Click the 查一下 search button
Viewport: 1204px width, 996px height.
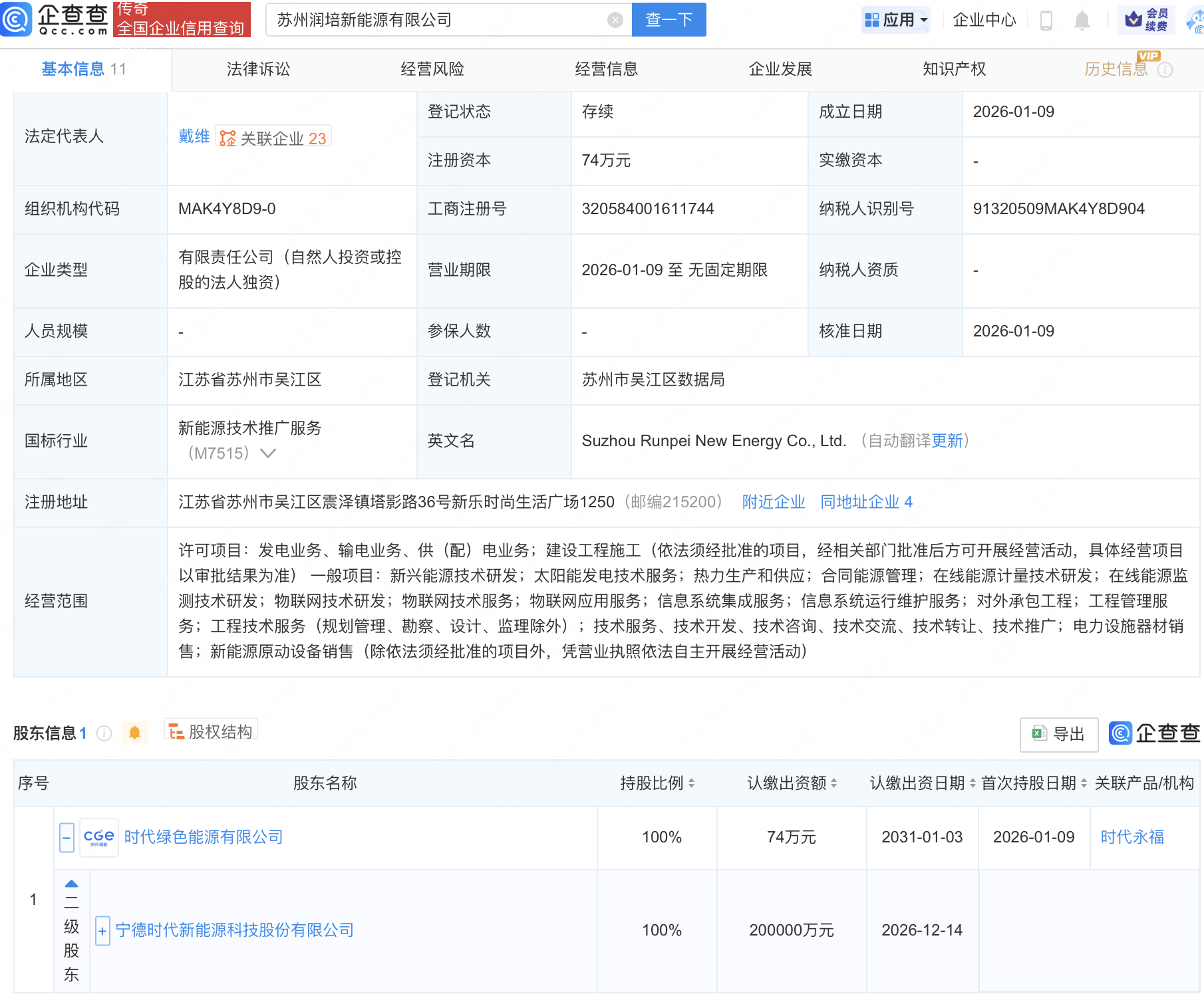click(x=669, y=20)
